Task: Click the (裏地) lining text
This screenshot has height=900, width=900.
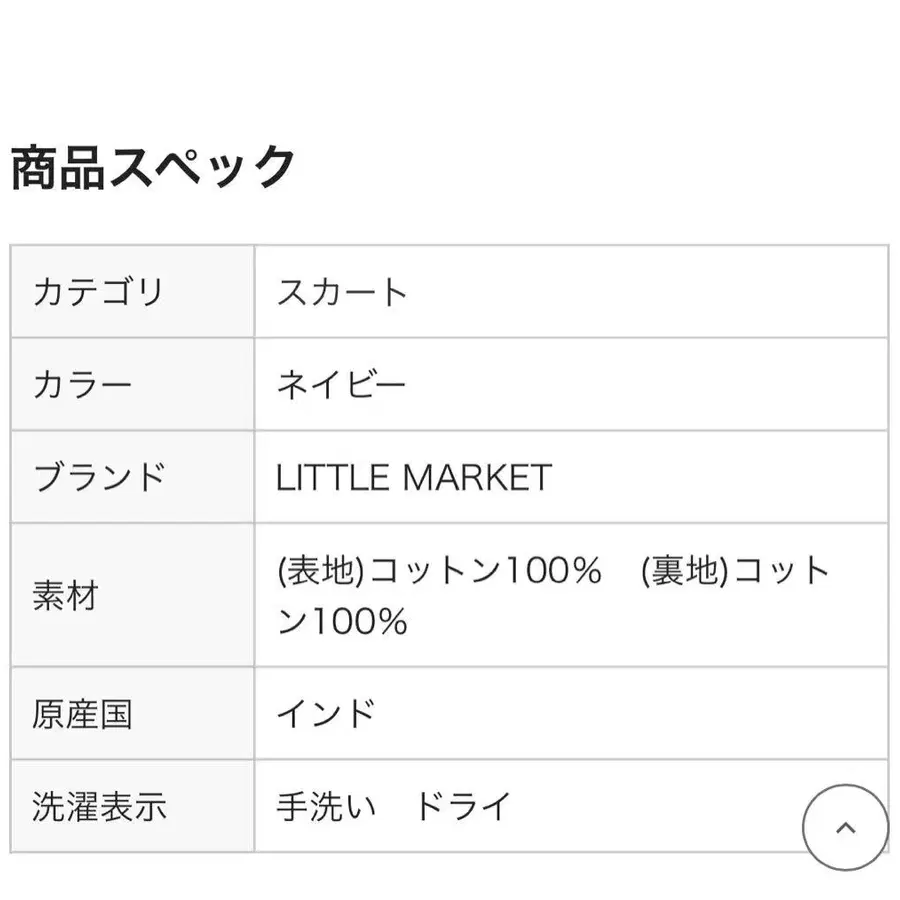Action: coord(687,572)
